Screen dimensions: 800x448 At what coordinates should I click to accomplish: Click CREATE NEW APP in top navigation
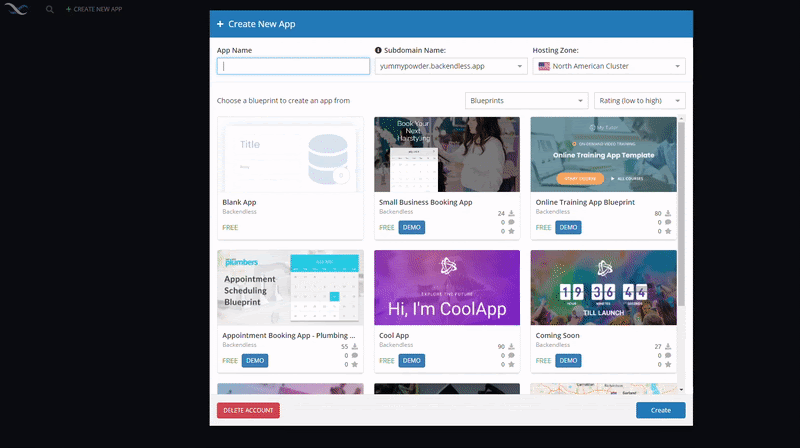(94, 9)
